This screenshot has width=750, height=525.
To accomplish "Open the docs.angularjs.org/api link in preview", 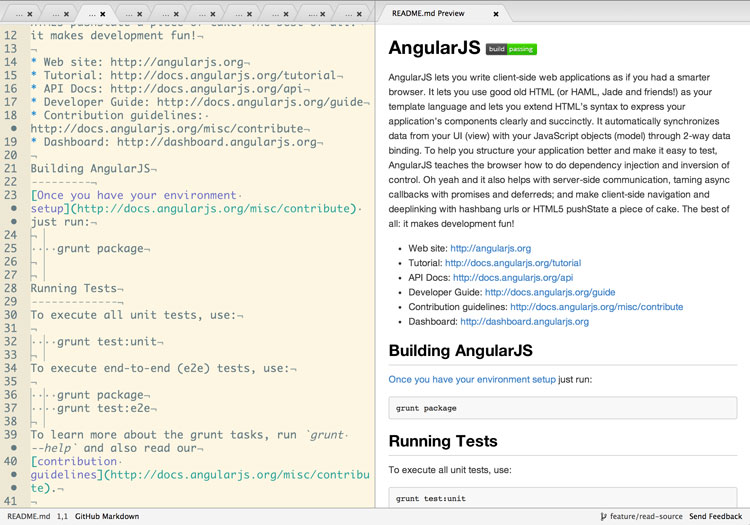I will coord(513,278).
